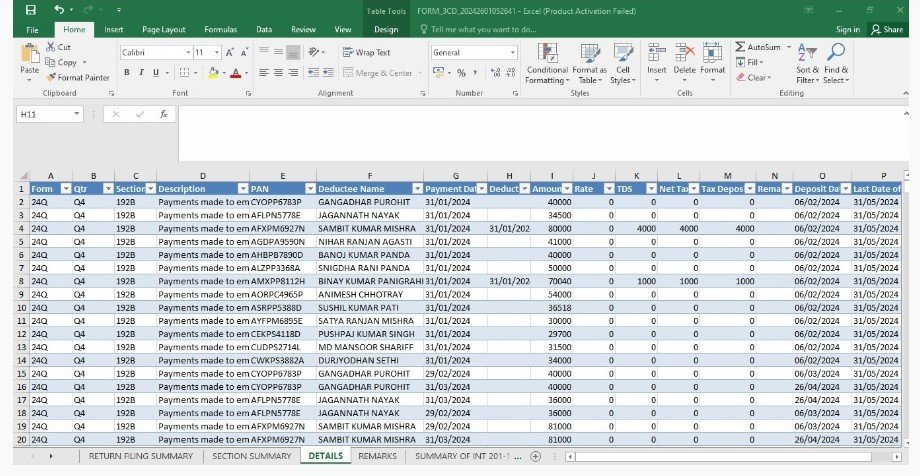Screen dimensions: 920x476
Task: Toggle Bold formatting
Action: tap(127, 73)
